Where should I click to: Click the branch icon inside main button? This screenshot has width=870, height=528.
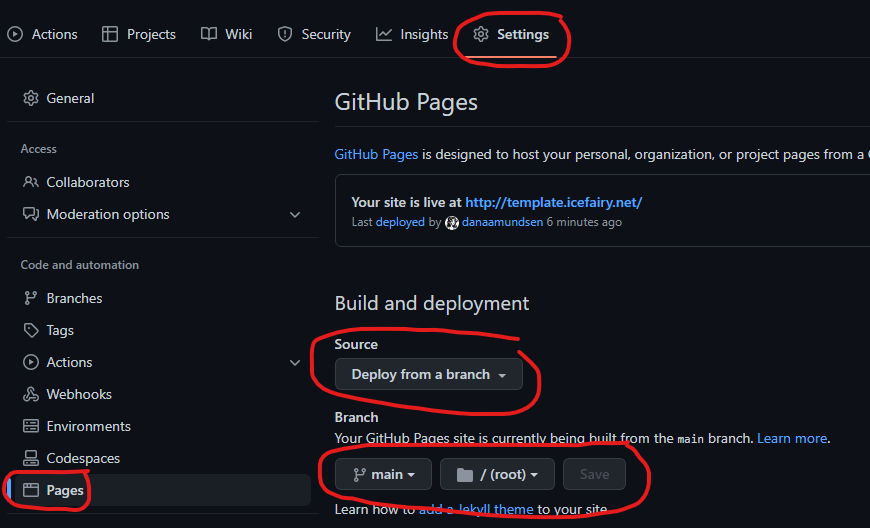pyautogui.click(x=360, y=475)
